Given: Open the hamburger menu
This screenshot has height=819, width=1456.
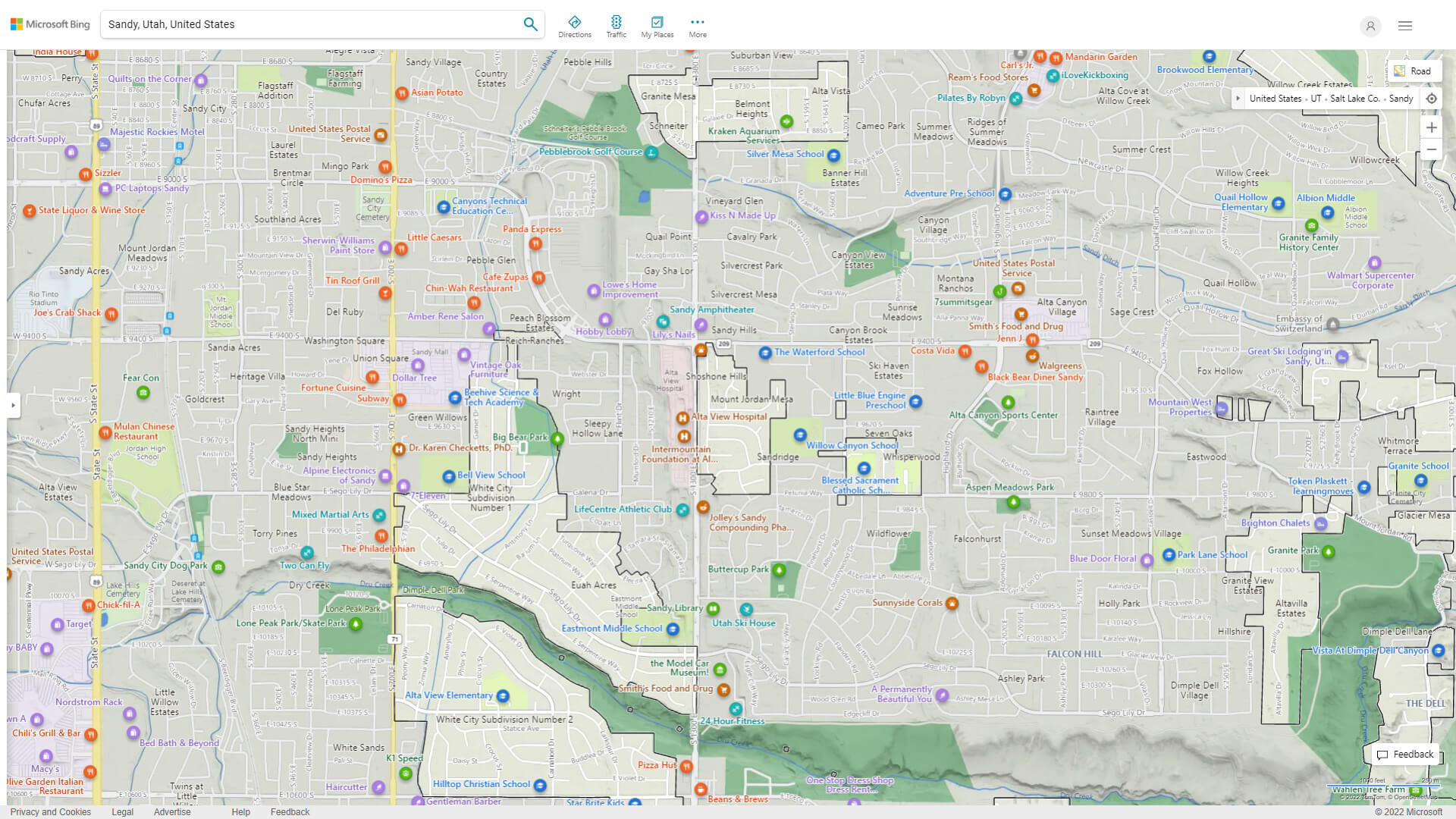Looking at the screenshot, I should (1405, 25).
